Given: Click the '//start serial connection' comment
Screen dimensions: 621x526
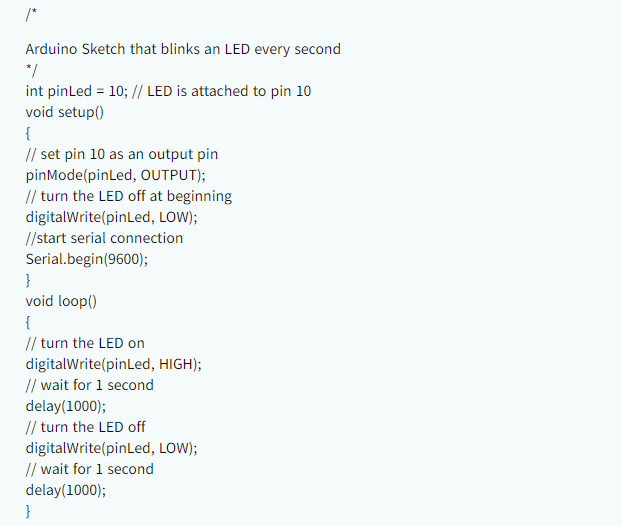Looking at the screenshot, I should point(104,238).
